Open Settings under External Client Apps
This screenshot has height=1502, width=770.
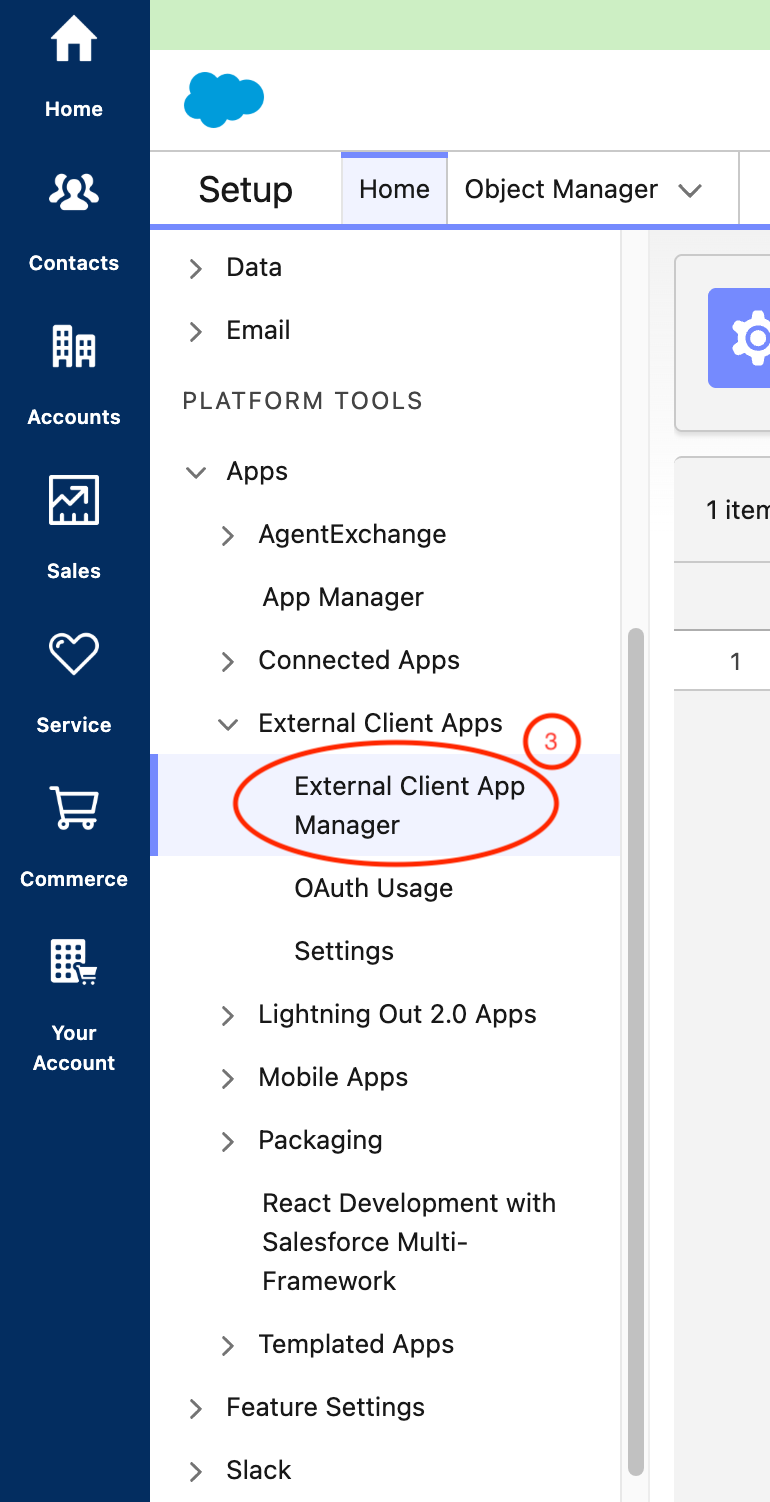click(x=344, y=951)
